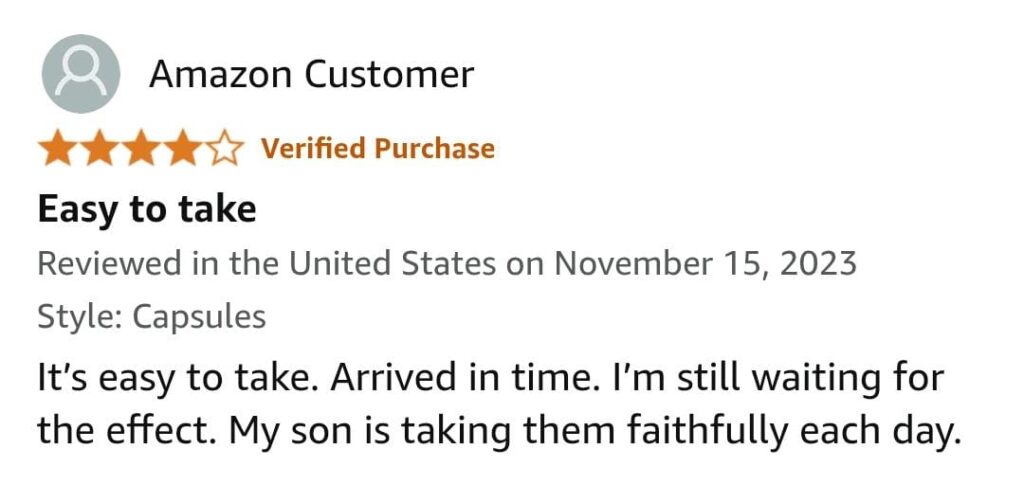
Task: Click the November 15, 2023 review date
Action: click(705, 264)
